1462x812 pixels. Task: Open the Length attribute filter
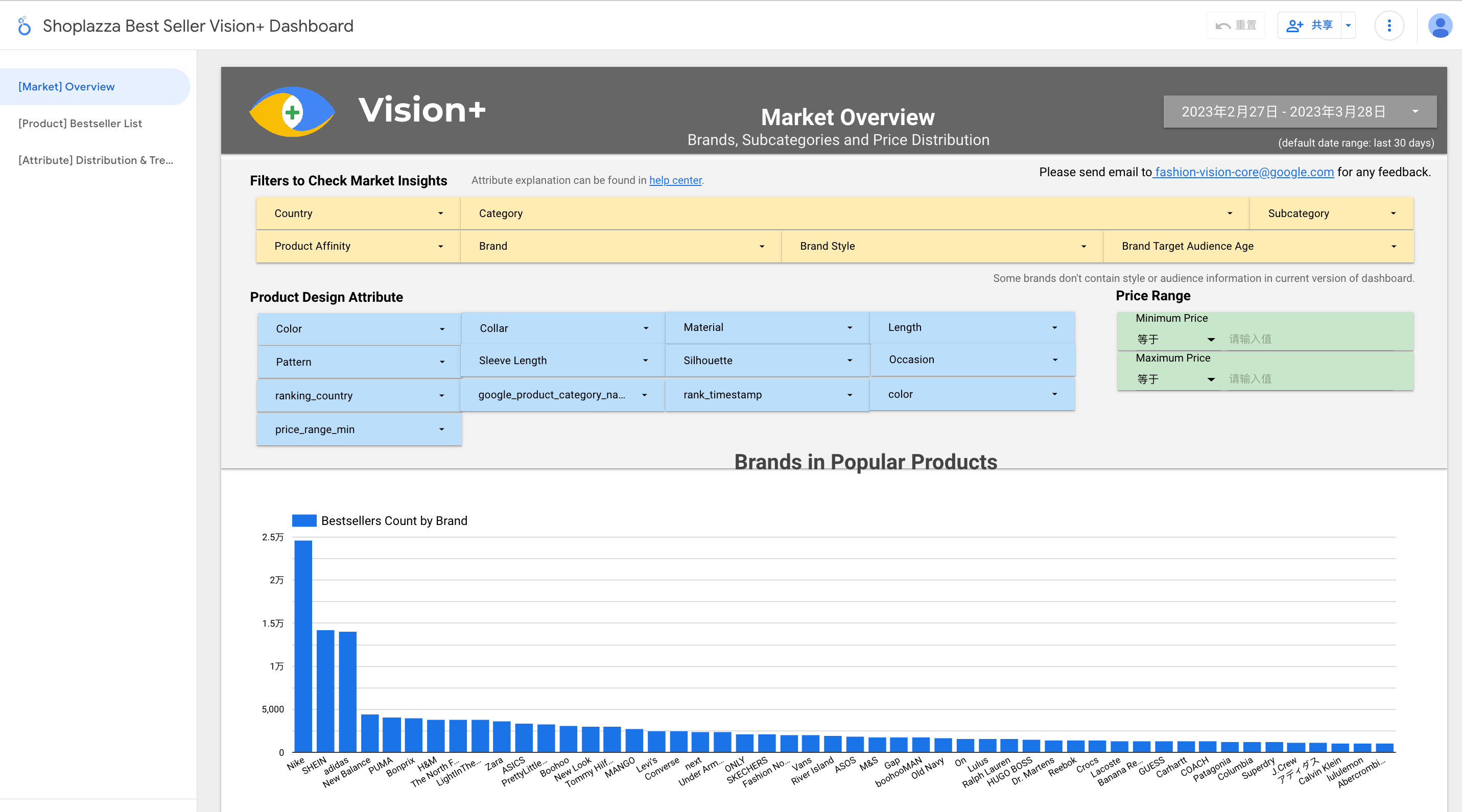pyautogui.click(x=972, y=327)
